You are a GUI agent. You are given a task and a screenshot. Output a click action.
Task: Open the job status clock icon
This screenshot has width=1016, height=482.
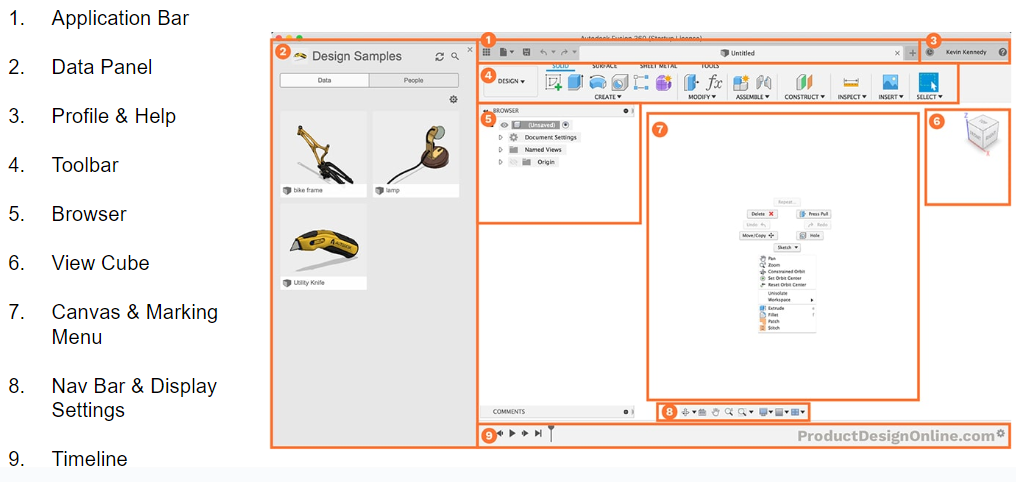pos(930,52)
